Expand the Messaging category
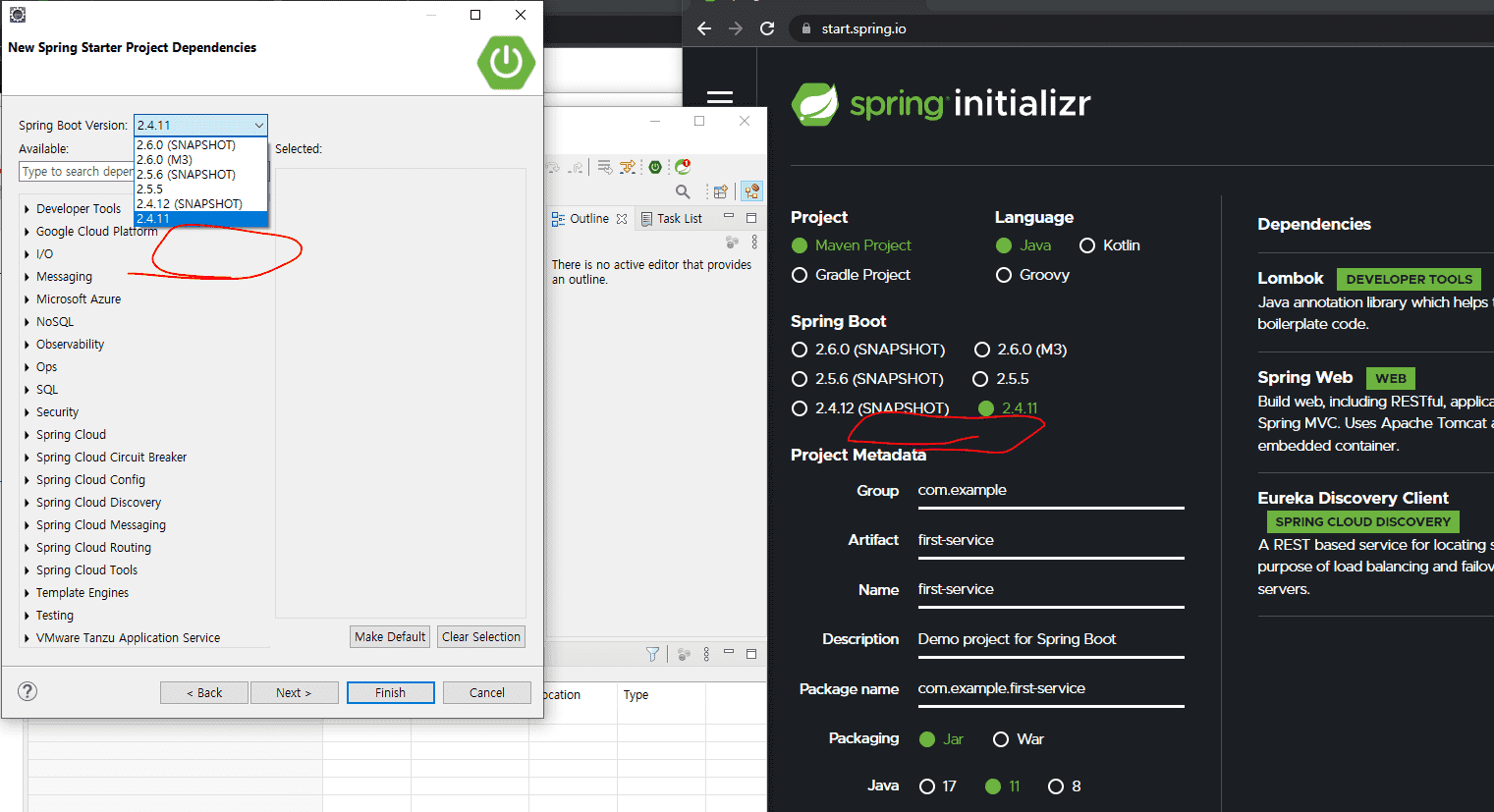The height and width of the screenshot is (812, 1494). coord(27,277)
